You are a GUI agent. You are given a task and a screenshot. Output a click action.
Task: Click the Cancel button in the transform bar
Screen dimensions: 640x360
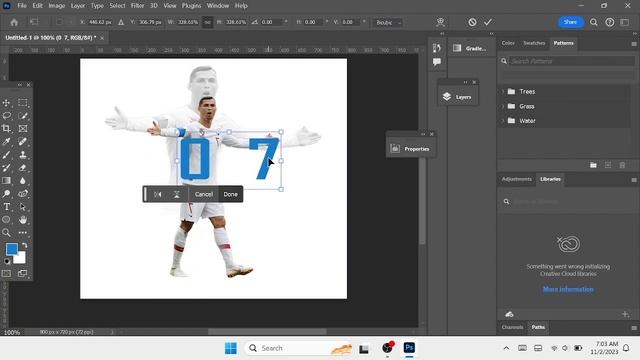[204, 194]
